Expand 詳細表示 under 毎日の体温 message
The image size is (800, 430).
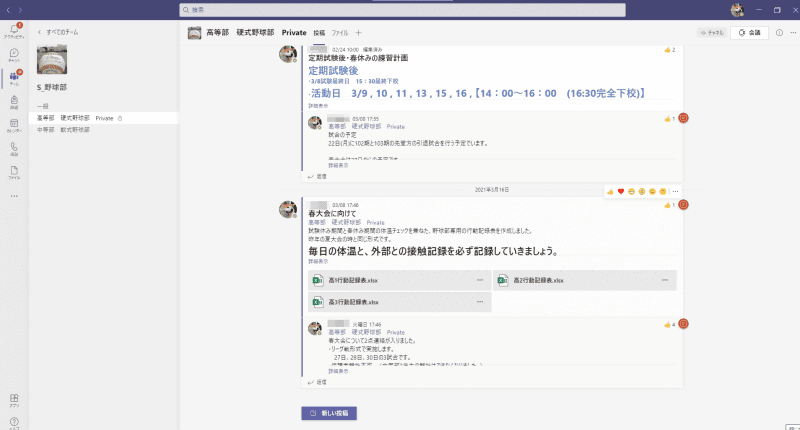click(x=318, y=262)
